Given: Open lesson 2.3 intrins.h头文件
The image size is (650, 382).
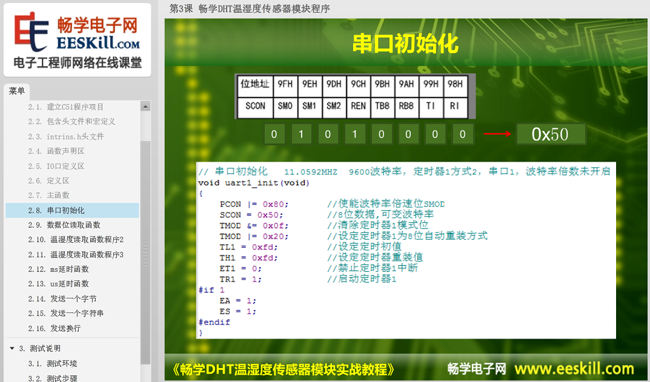Looking at the screenshot, I should (66, 136).
